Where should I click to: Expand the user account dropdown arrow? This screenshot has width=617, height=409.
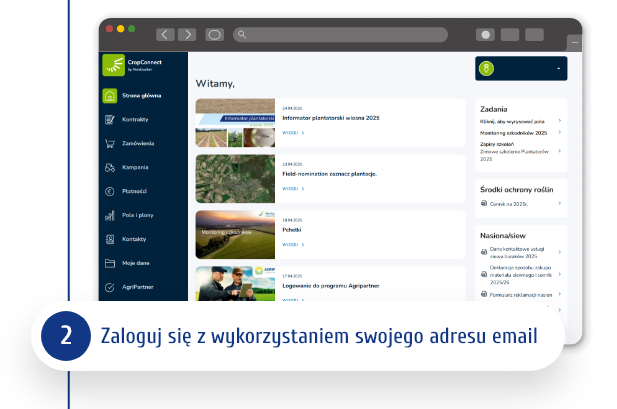click(x=558, y=69)
